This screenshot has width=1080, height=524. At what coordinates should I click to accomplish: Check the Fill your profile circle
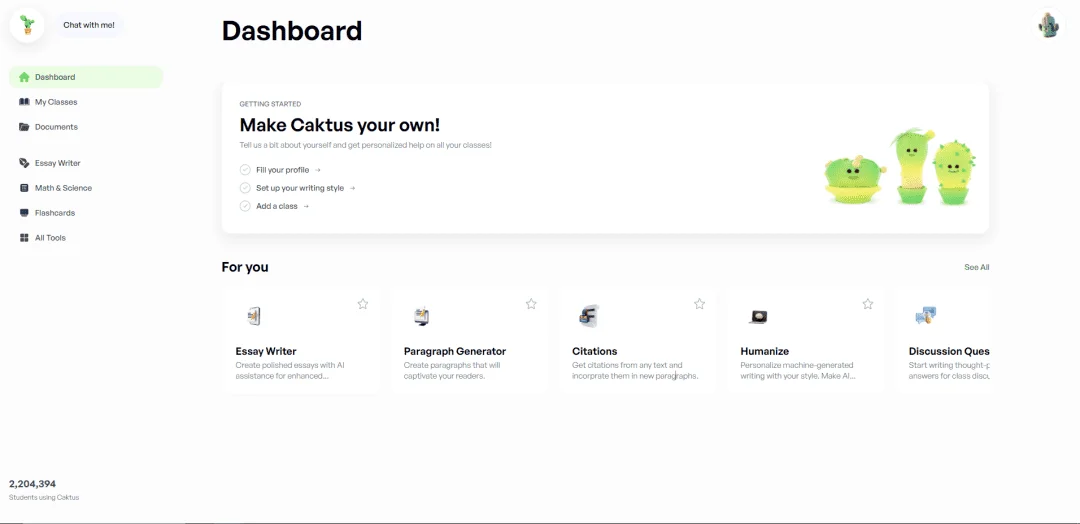245,169
